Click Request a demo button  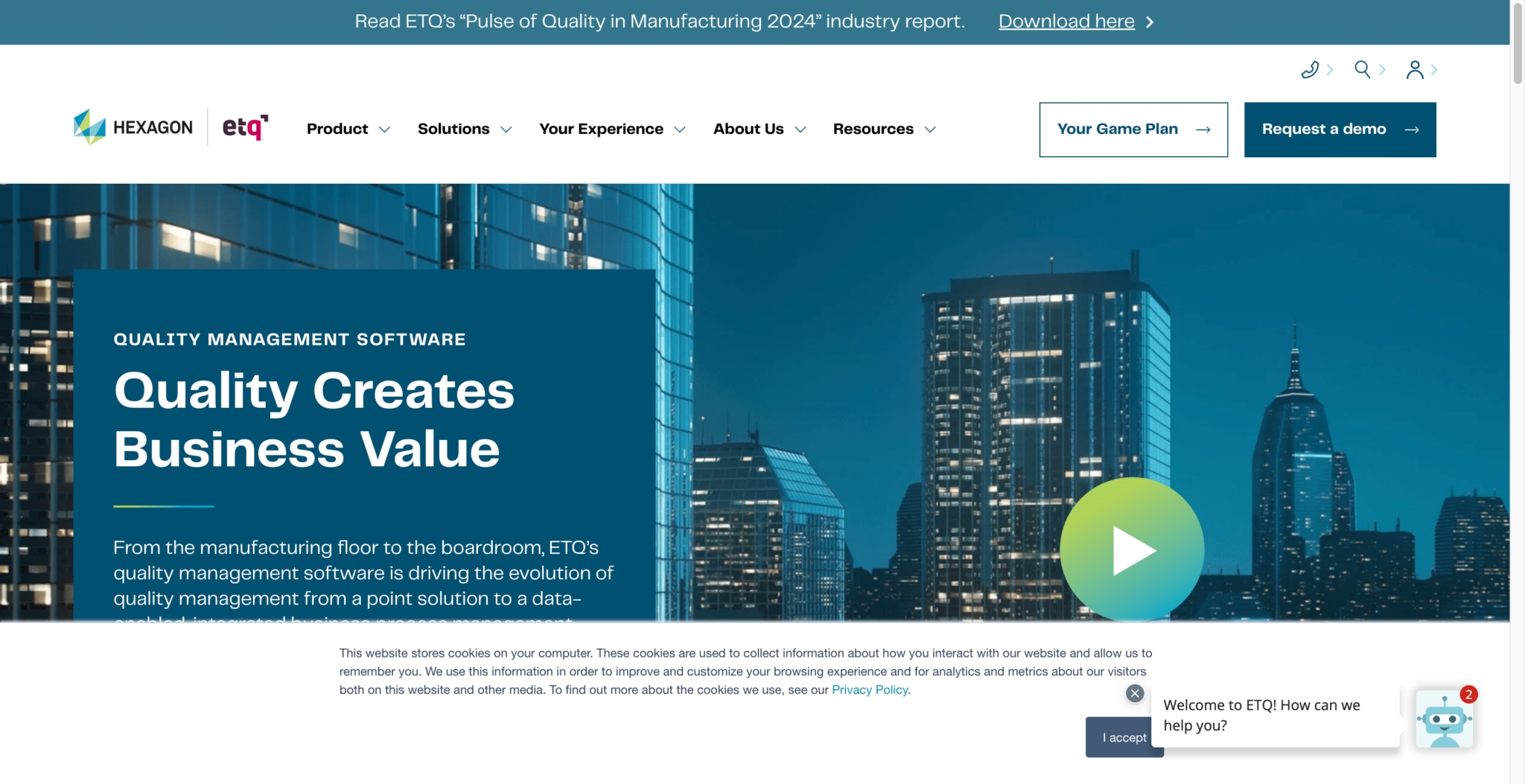pyautogui.click(x=1340, y=130)
